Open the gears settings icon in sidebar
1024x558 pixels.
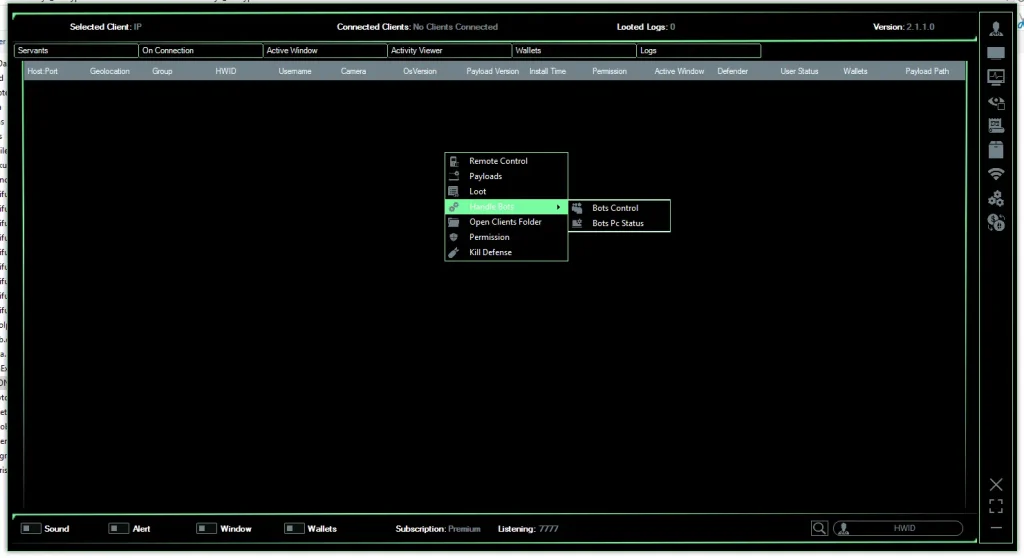996,198
